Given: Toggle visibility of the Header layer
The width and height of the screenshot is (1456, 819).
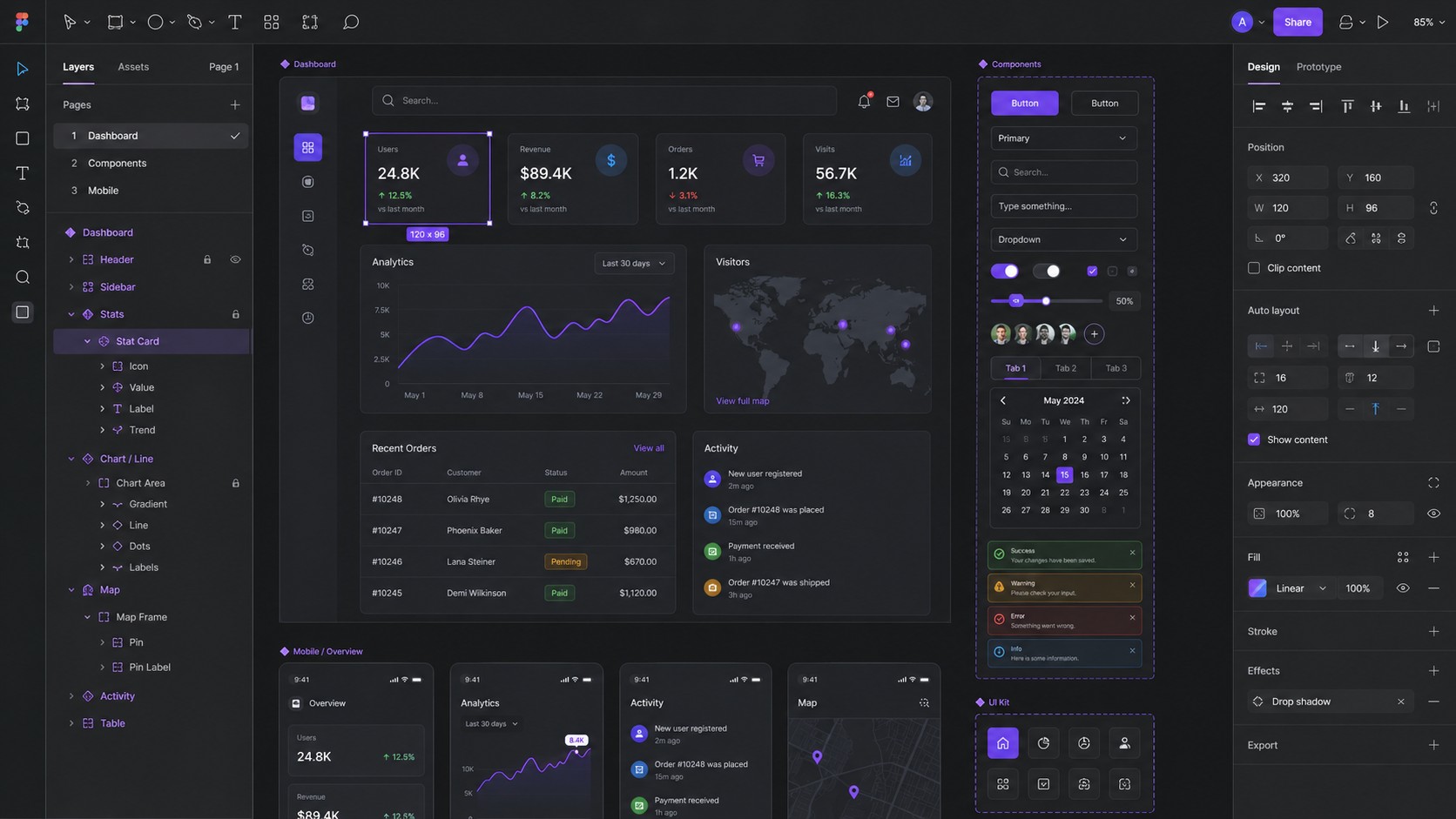Looking at the screenshot, I should pos(235,259).
